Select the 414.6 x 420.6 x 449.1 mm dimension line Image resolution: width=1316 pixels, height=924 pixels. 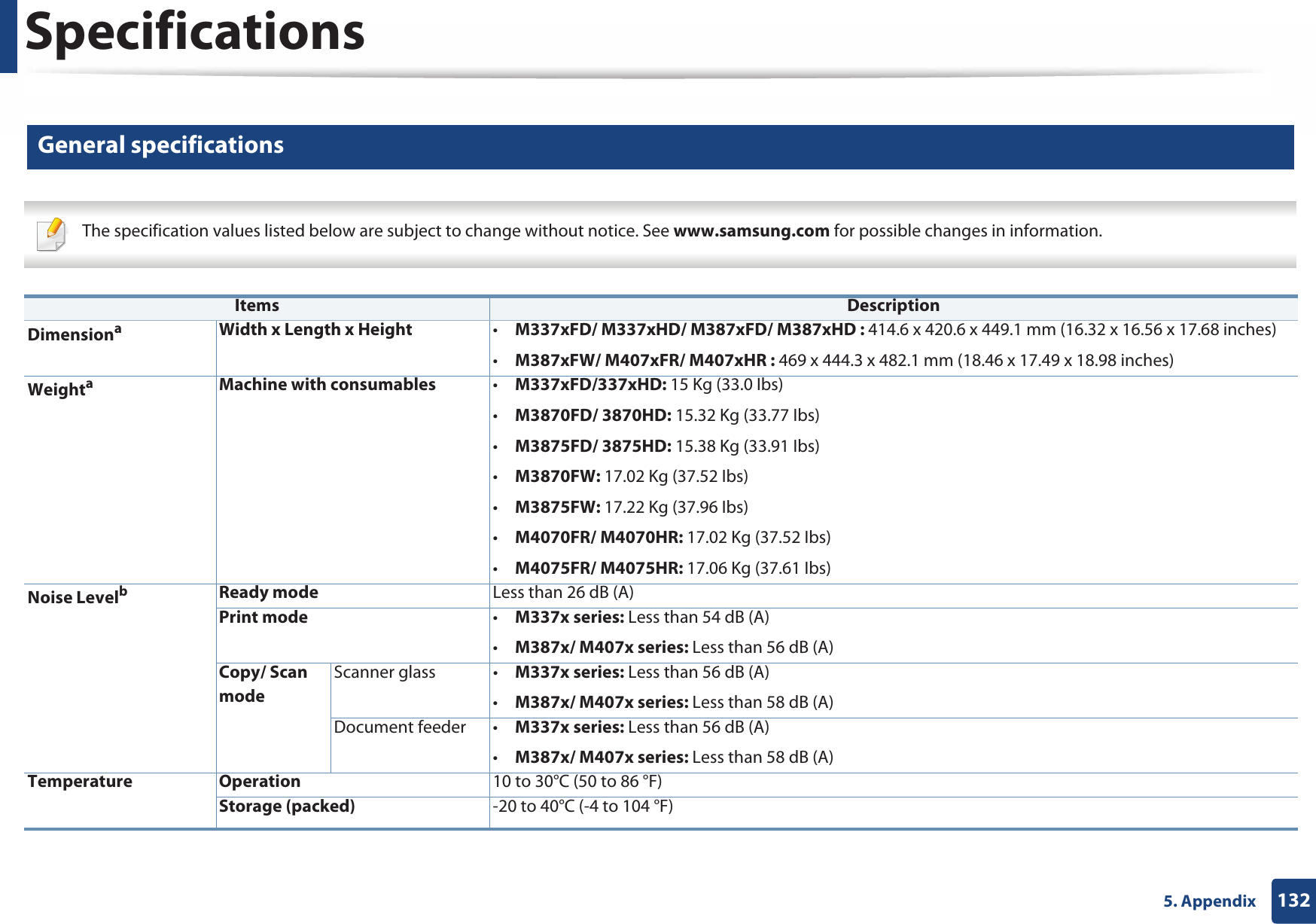coord(895,330)
